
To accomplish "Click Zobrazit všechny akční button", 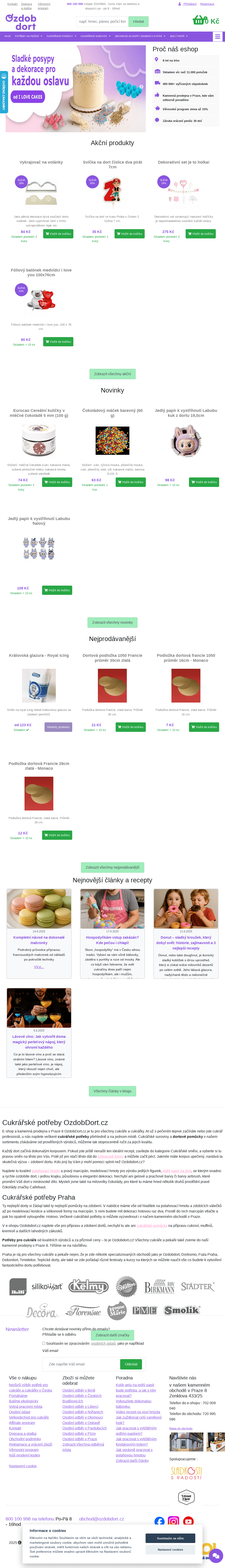I will (112, 374).
